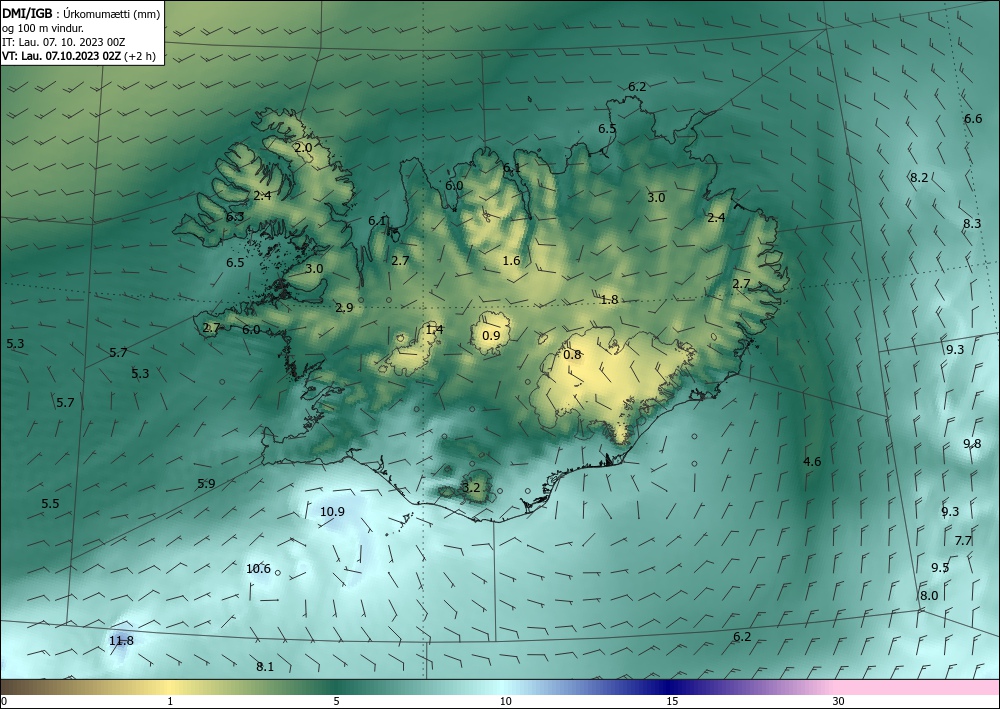Click the 10.9 value south of the coast
Image resolution: width=1000 pixels, height=709 pixels.
[332, 511]
